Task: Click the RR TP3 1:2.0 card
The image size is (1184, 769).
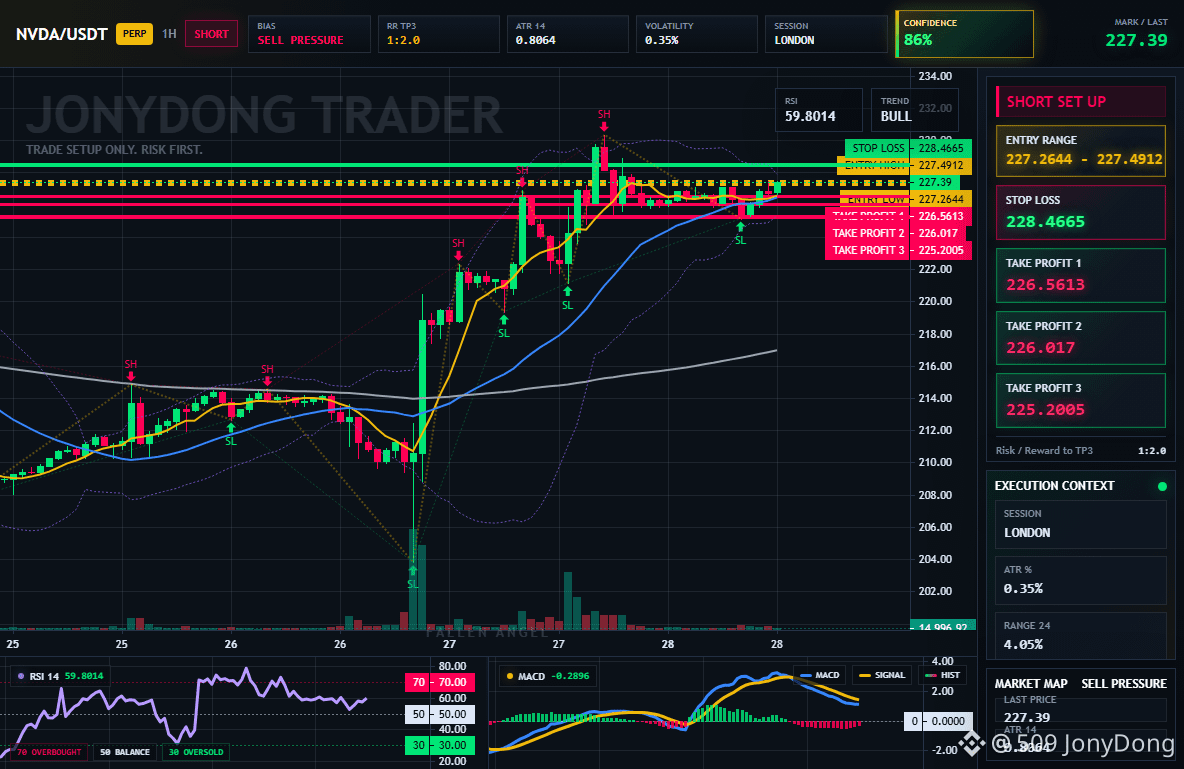Action: pyautogui.click(x=439, y=34)
